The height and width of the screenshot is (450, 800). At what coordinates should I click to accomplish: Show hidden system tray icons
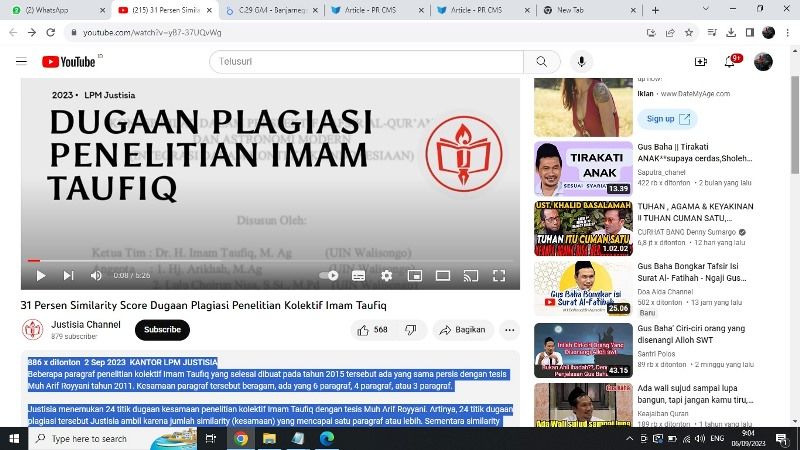tap(630, 439)
